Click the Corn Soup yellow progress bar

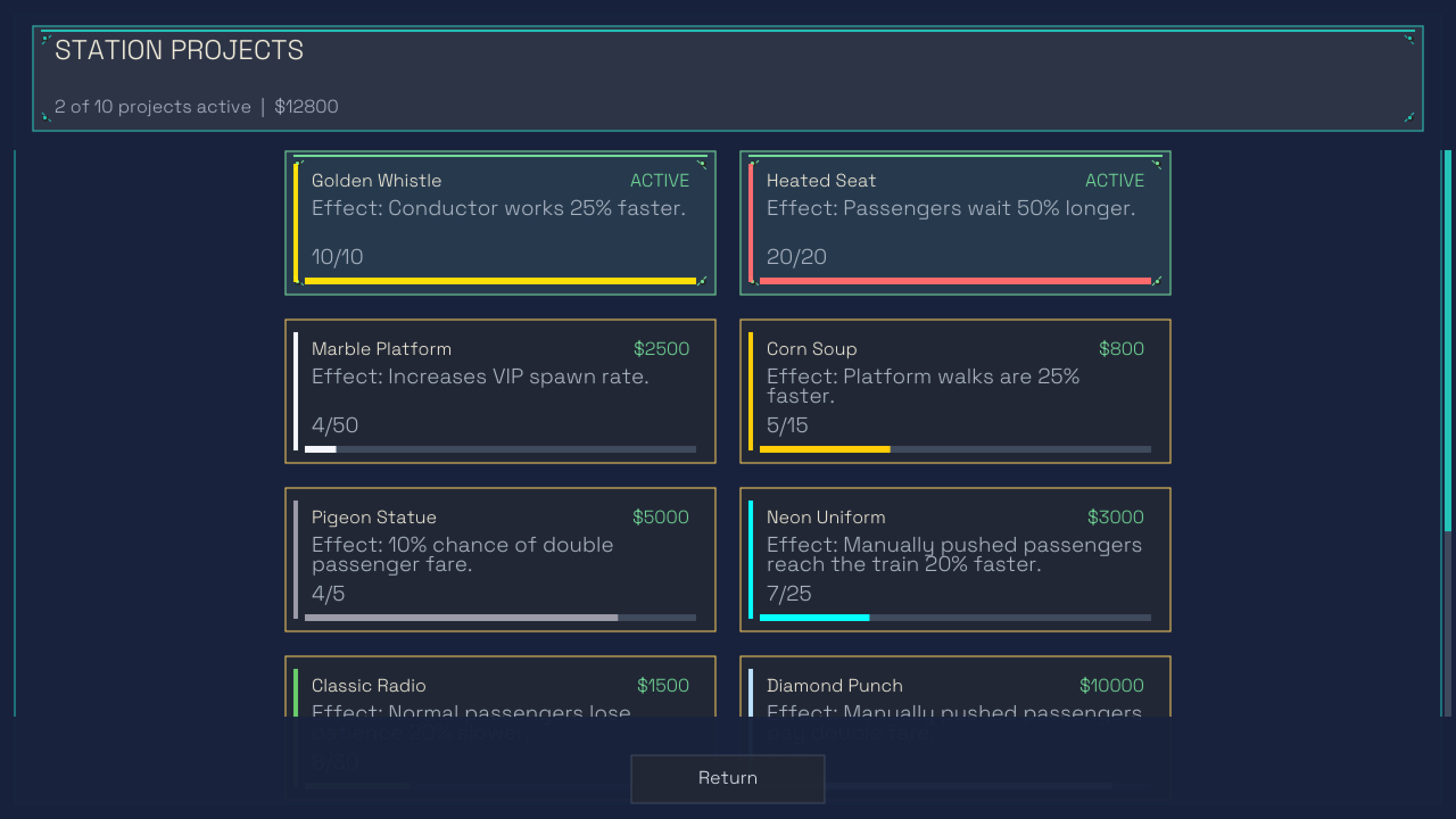pos(955,449)
